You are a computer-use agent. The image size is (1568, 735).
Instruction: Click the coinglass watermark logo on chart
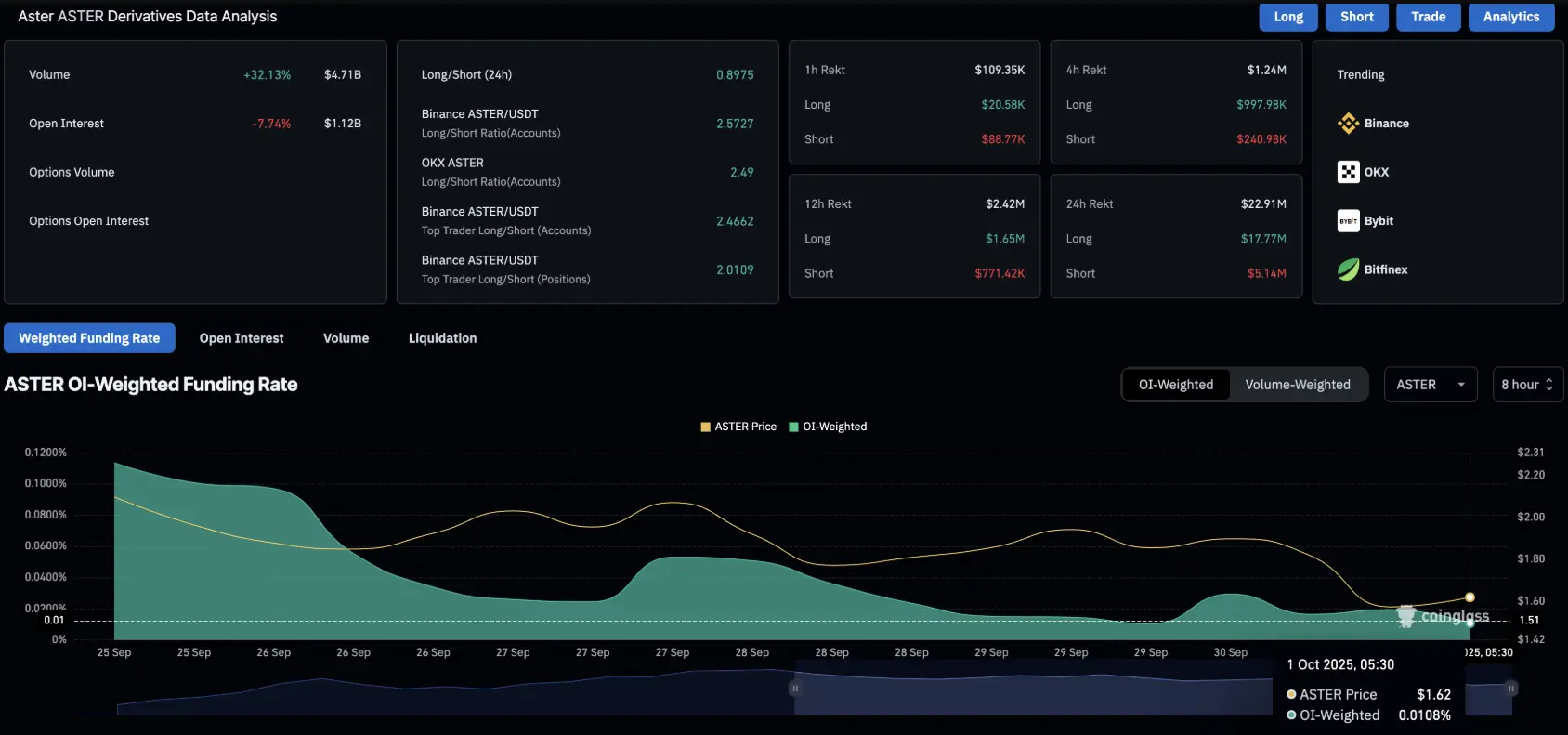pos(1406,616)
